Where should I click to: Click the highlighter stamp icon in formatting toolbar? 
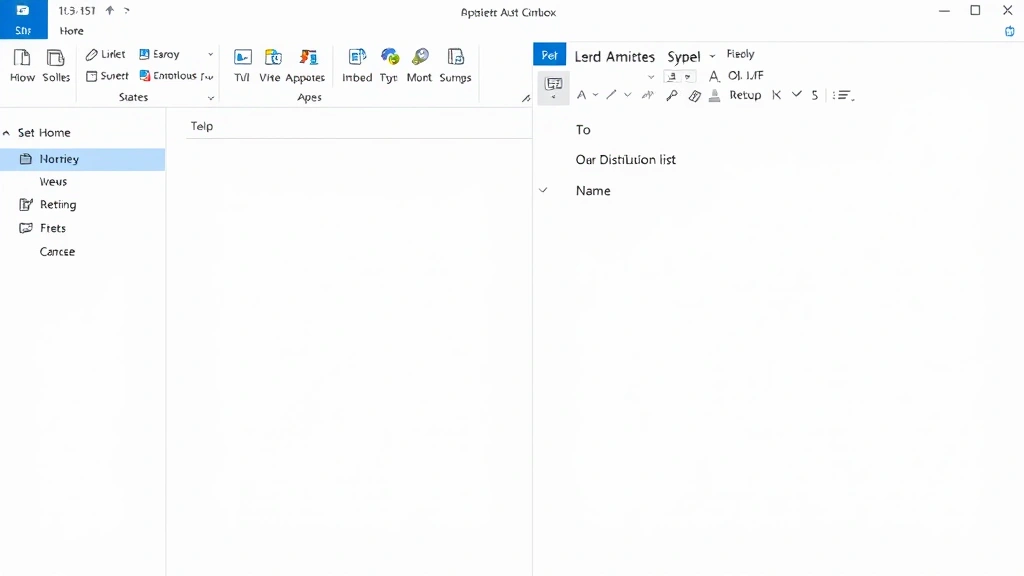(x=714, y=96)
